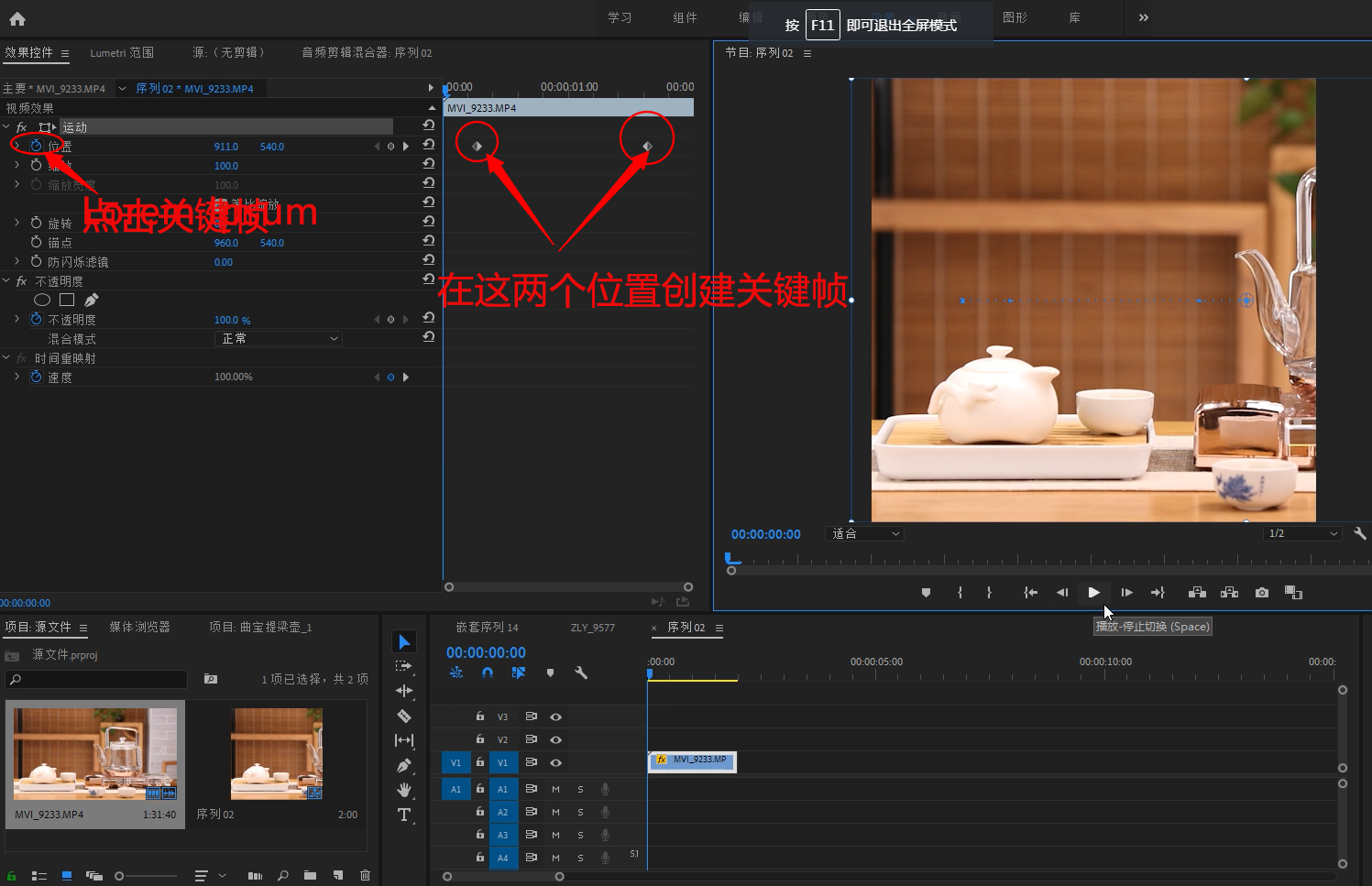This screenshot has height=886, width=1372.
Task: Click the Program Monitor settings wrench
Action: click(x=1360, y=533)
